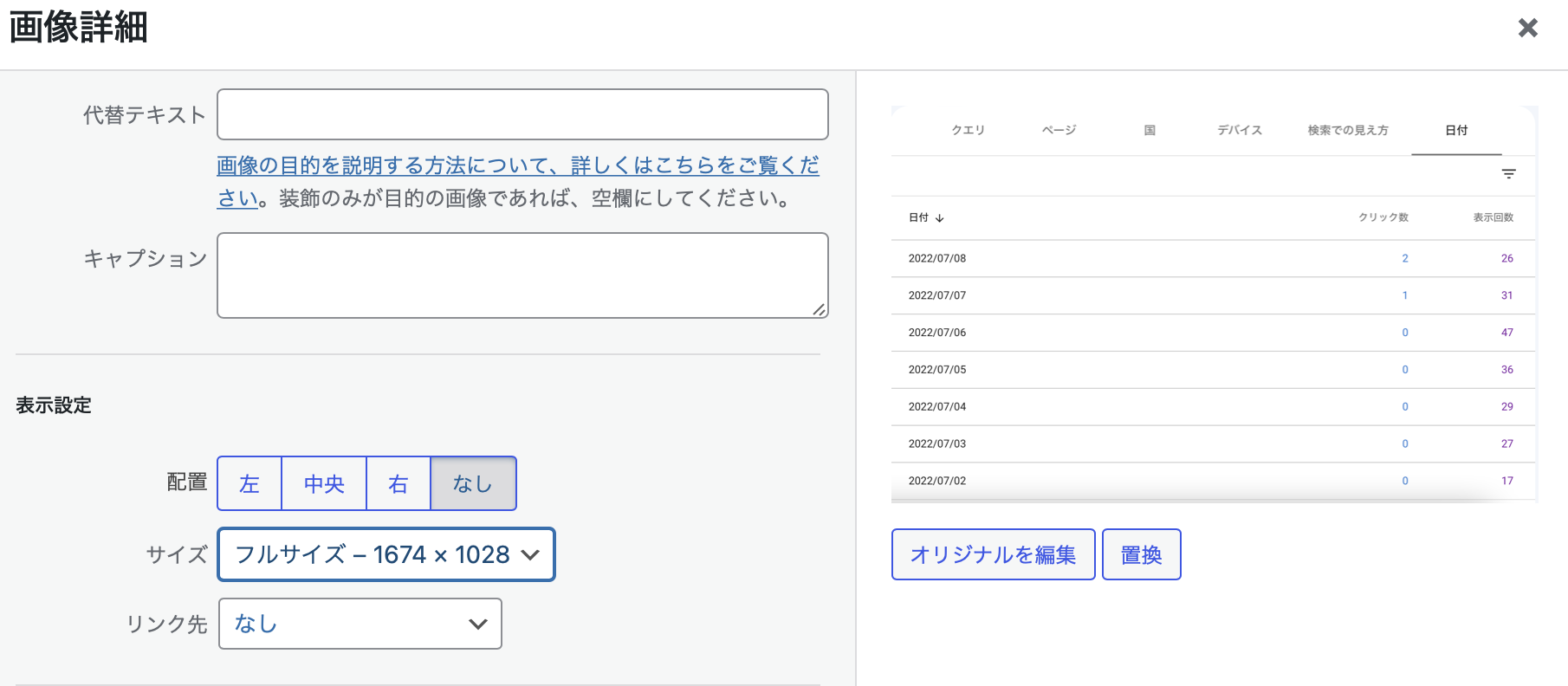Click the date 2022/07/08 in the table
1568x686 pixels.
click(x=937, y=258)
